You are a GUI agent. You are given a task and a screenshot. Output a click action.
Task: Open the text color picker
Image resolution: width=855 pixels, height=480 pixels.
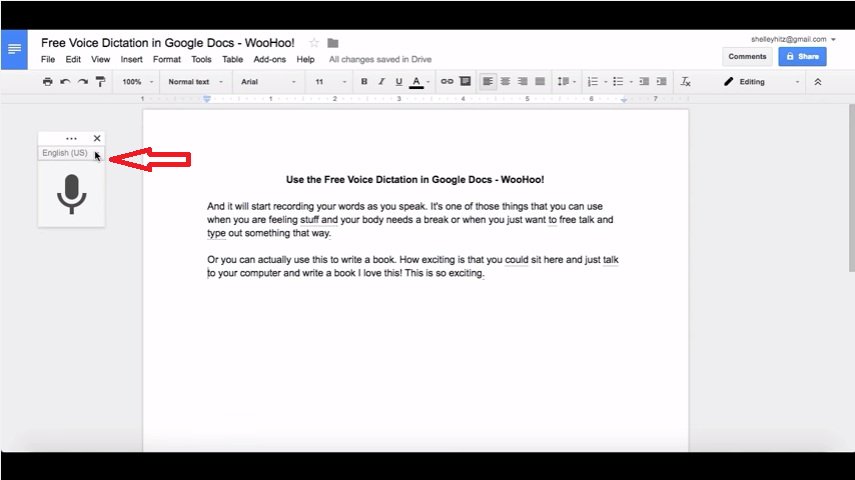click(x=419, y=82)
